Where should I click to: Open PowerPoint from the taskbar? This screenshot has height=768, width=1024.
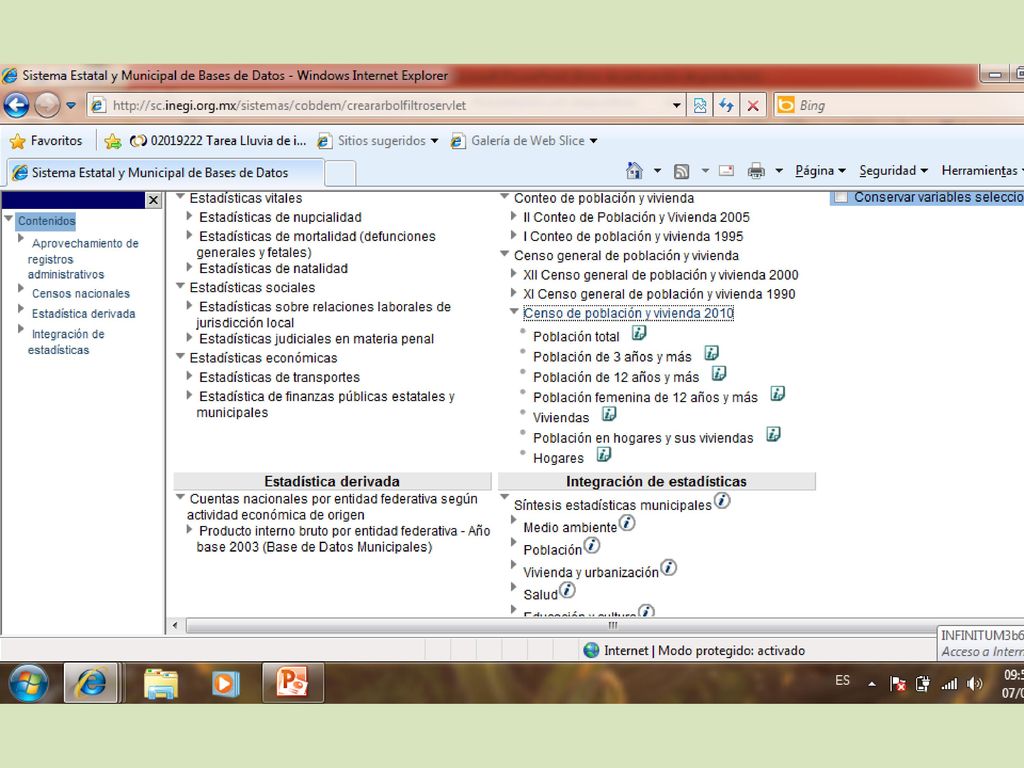291,682
